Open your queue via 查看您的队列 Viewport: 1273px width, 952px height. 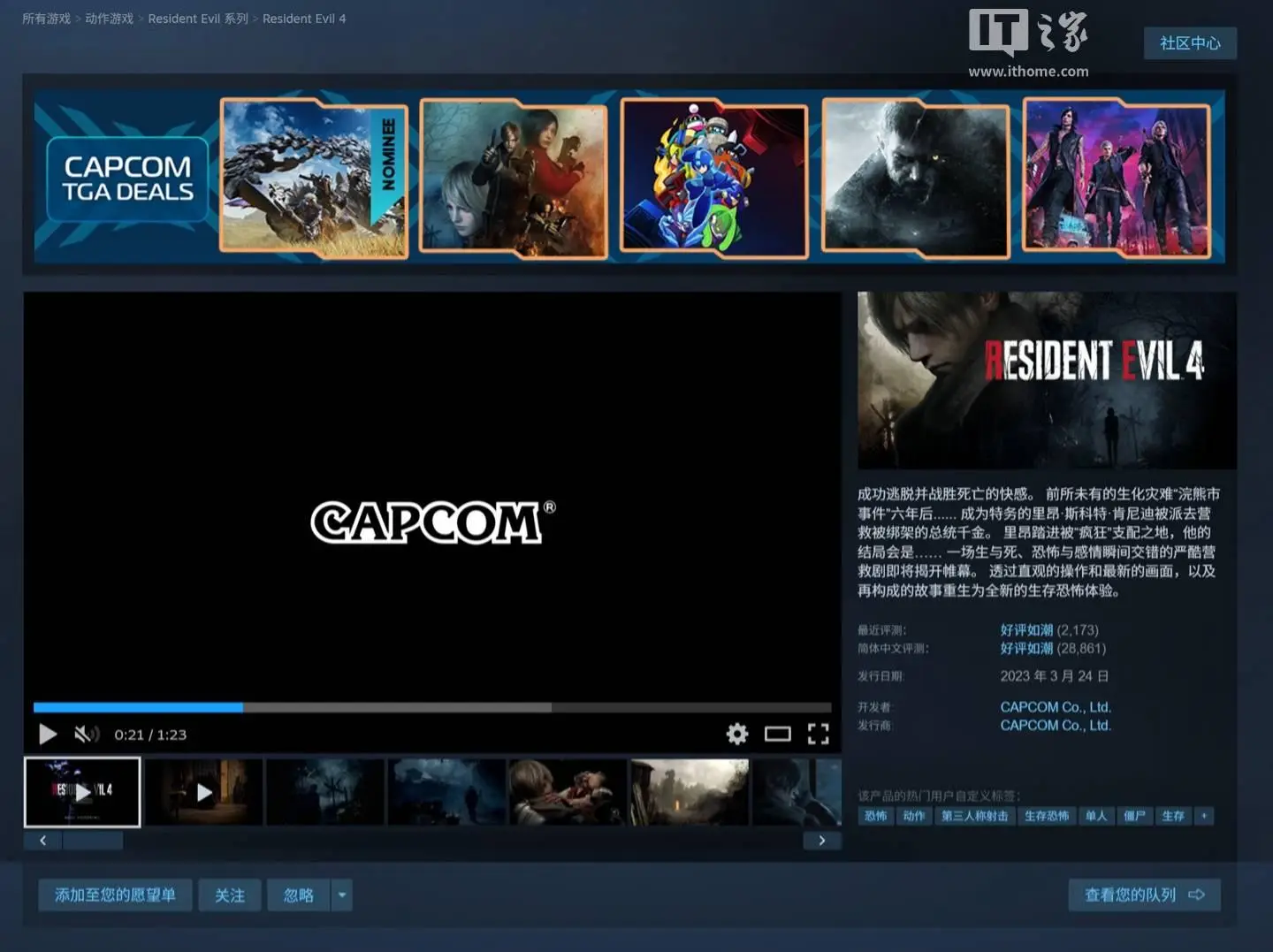click(x=1144, y=895)
